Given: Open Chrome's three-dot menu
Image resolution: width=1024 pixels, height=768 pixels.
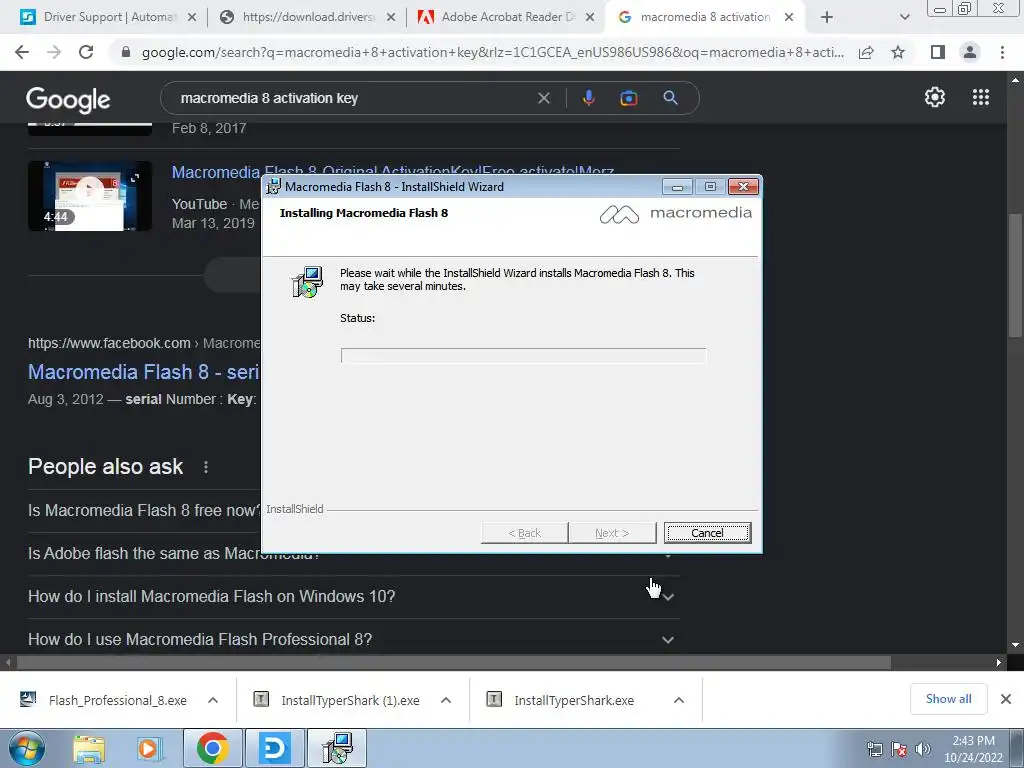Looking at the screenshot, I should (x=1002, y=52).
